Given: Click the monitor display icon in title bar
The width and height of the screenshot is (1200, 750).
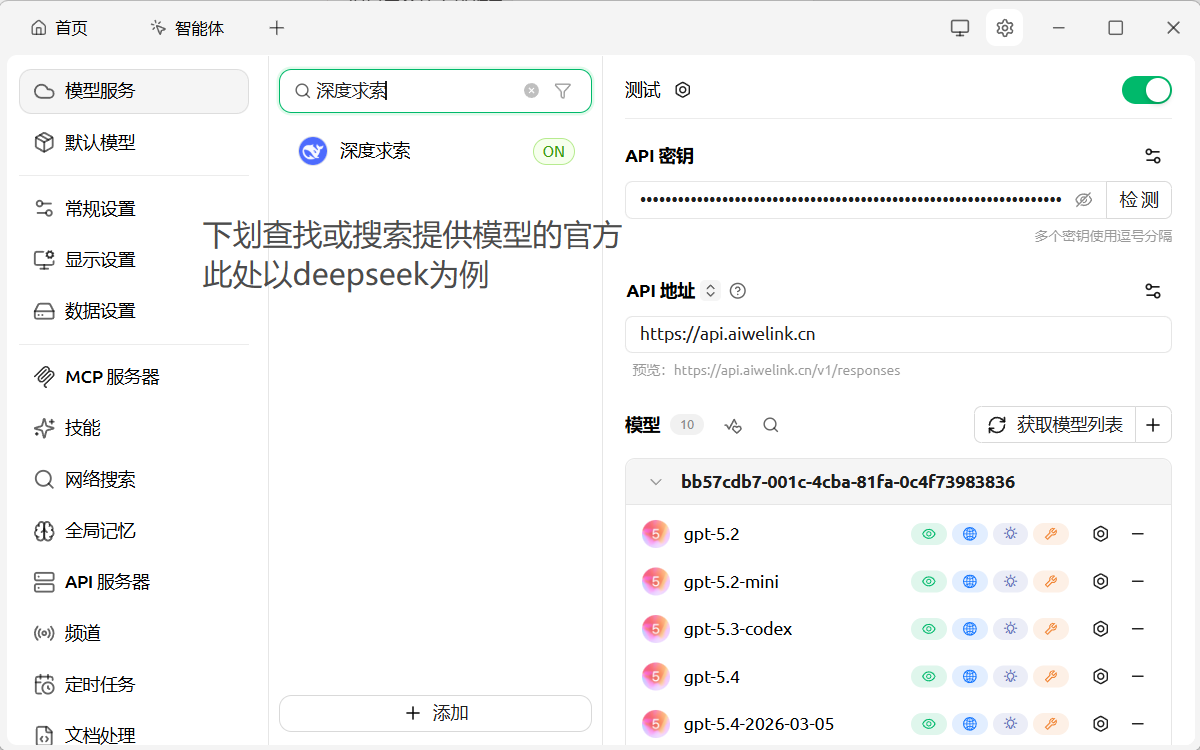Looking at the screenshot, I should click(x=960, y=28).
